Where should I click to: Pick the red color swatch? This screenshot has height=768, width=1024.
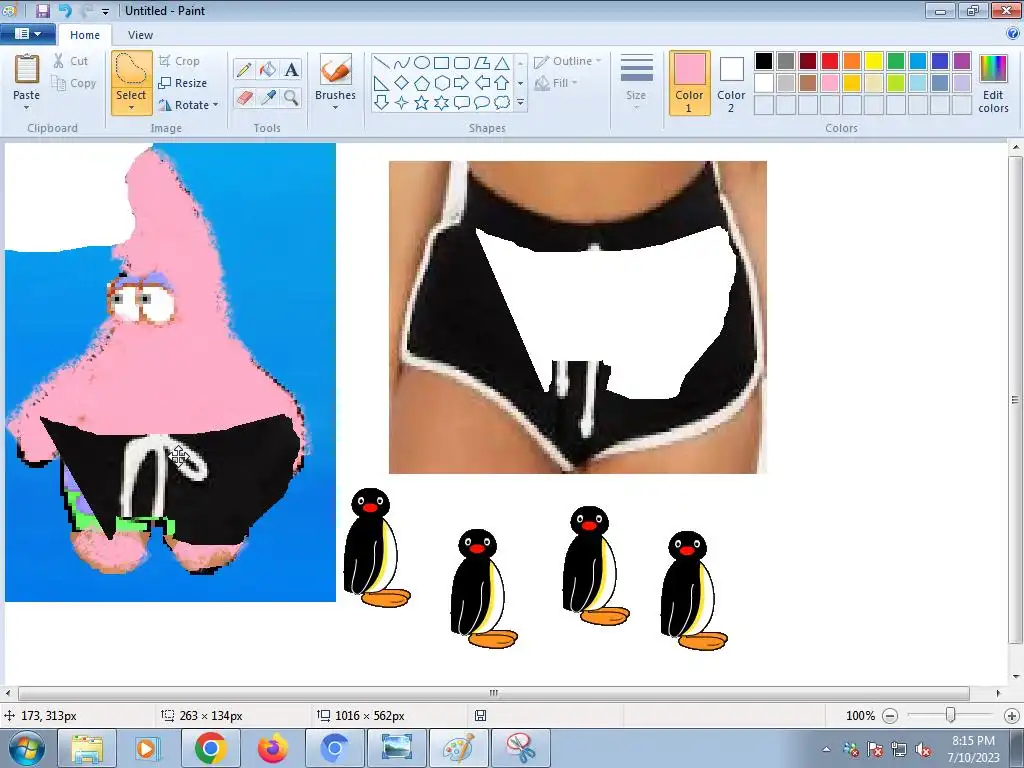click(x=830, y=61)
